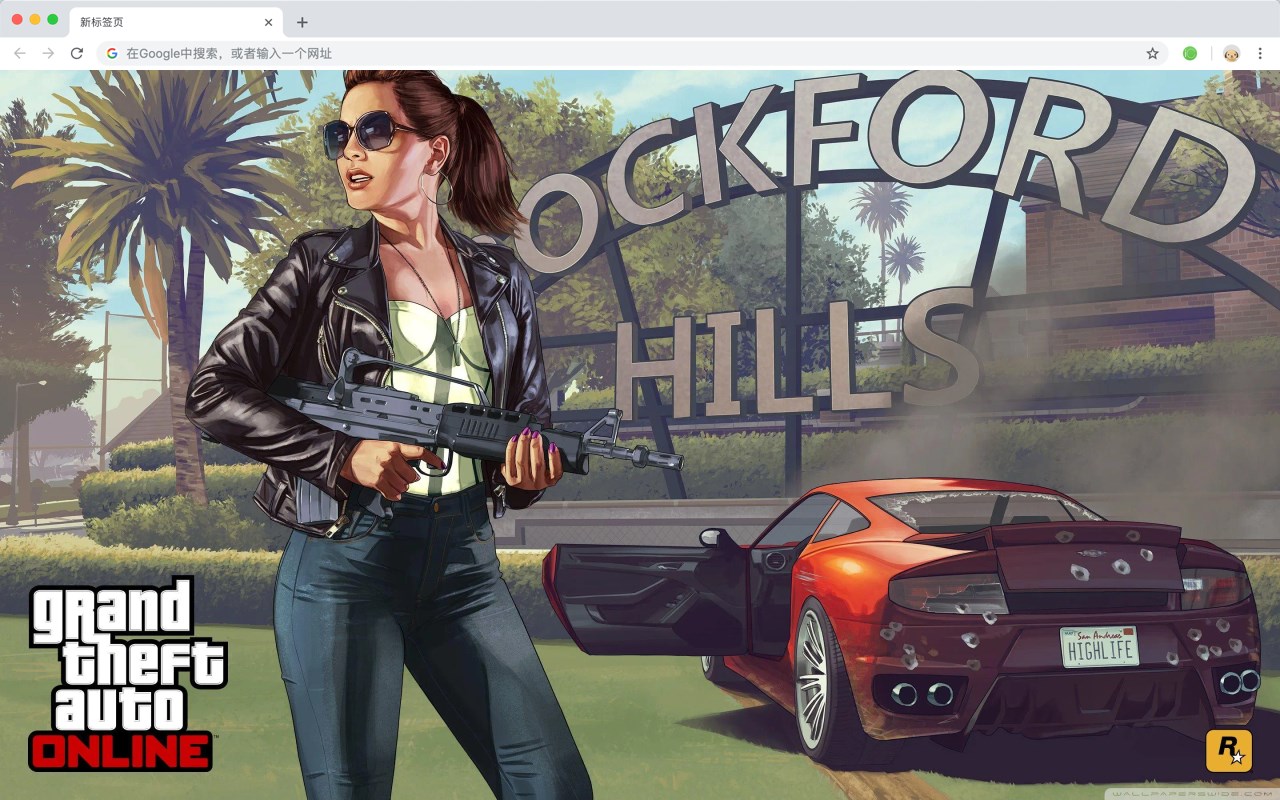Viewport: 1280px width, 800px height.
Task: Click the yellow minimize window button
Action: tap(35, 19)
